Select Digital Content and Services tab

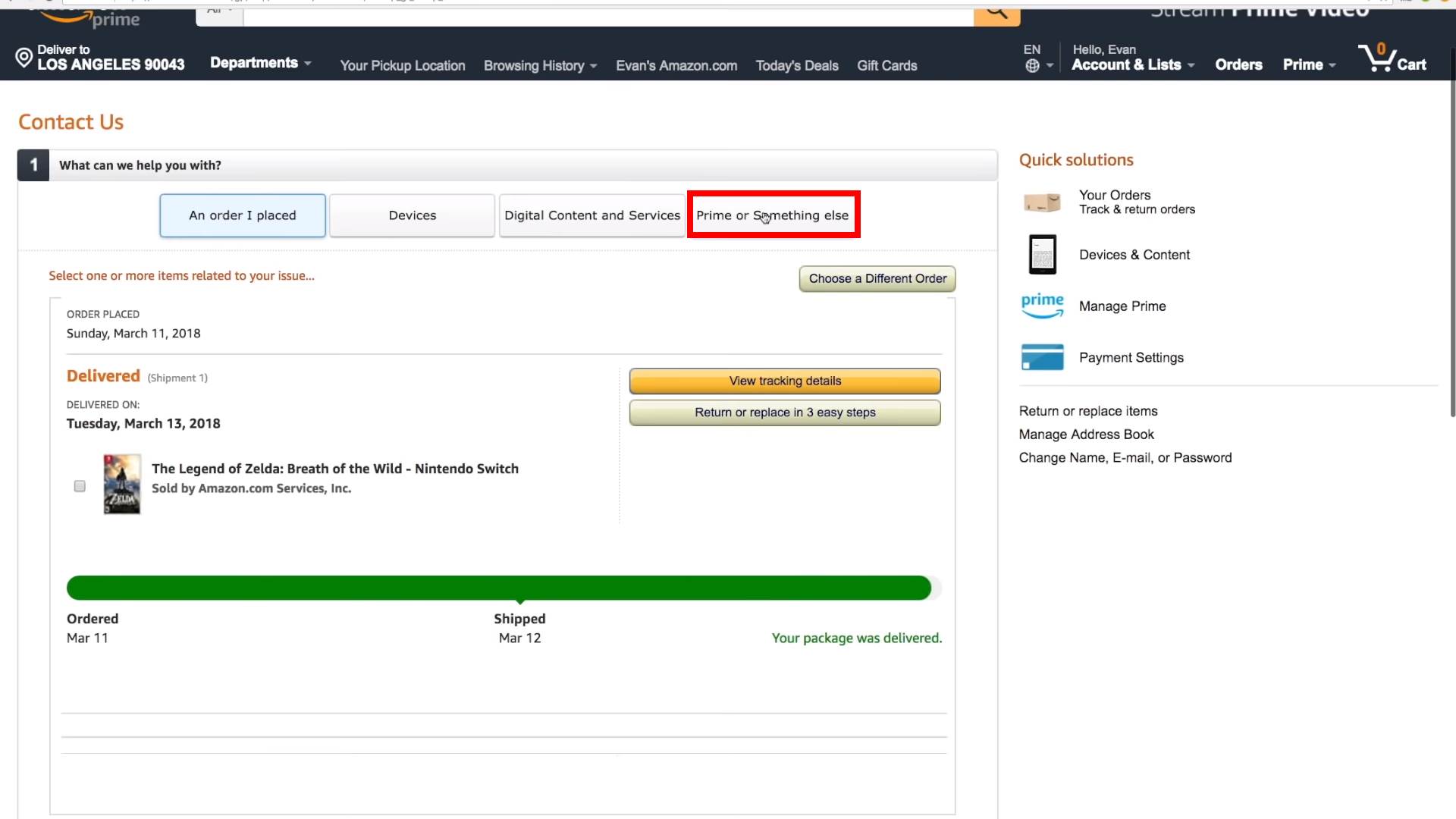click(591, 215)
